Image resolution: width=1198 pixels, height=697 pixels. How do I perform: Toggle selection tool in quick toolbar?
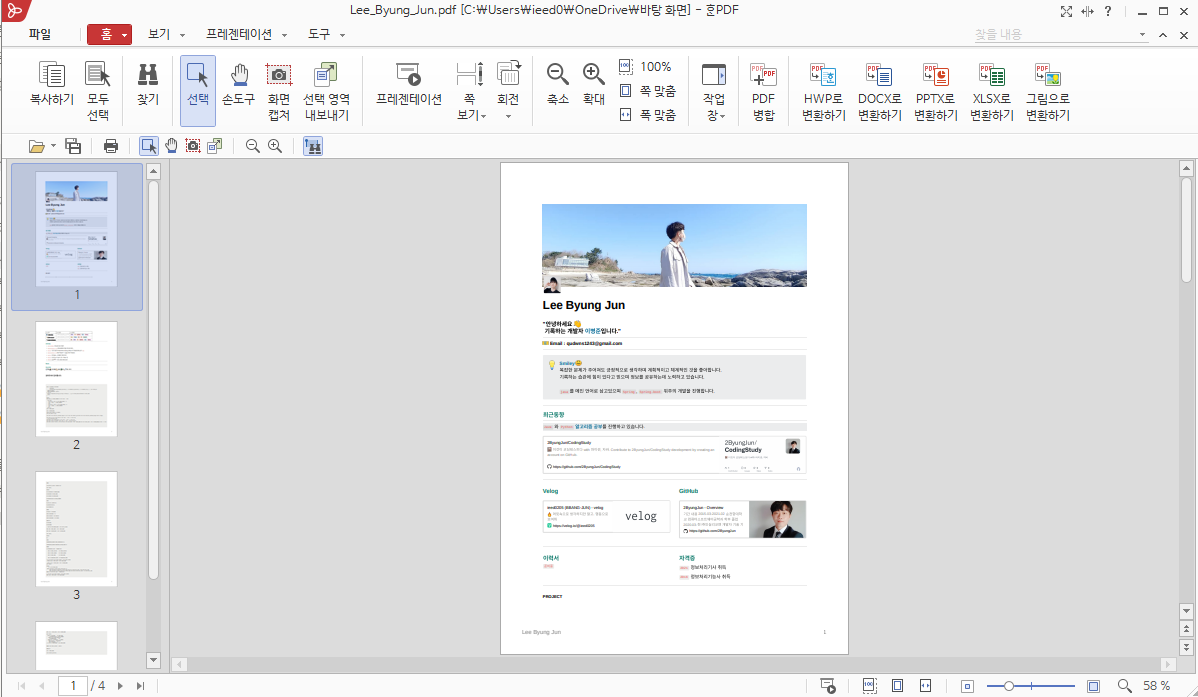pyautogui.click(x=149, y=146)
